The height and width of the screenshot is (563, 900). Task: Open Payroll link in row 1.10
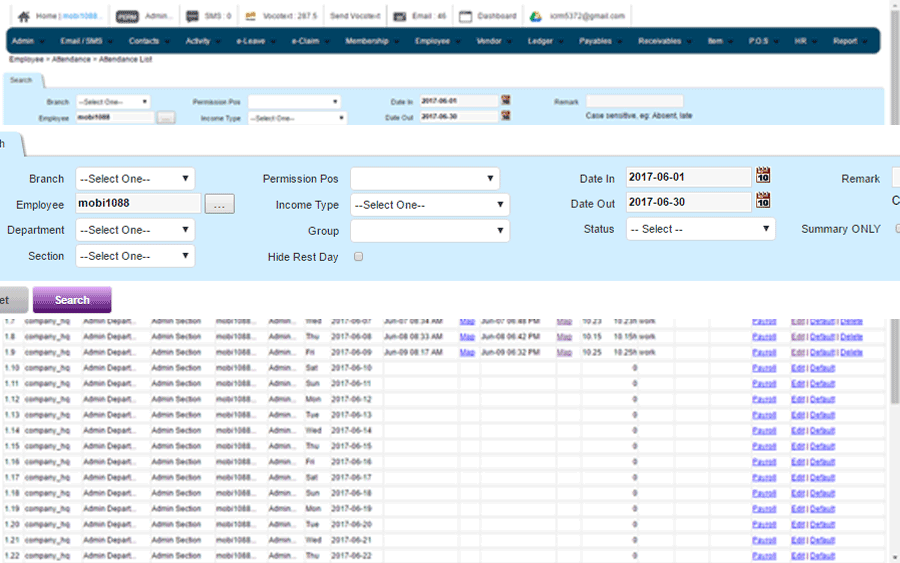[764, 368]
